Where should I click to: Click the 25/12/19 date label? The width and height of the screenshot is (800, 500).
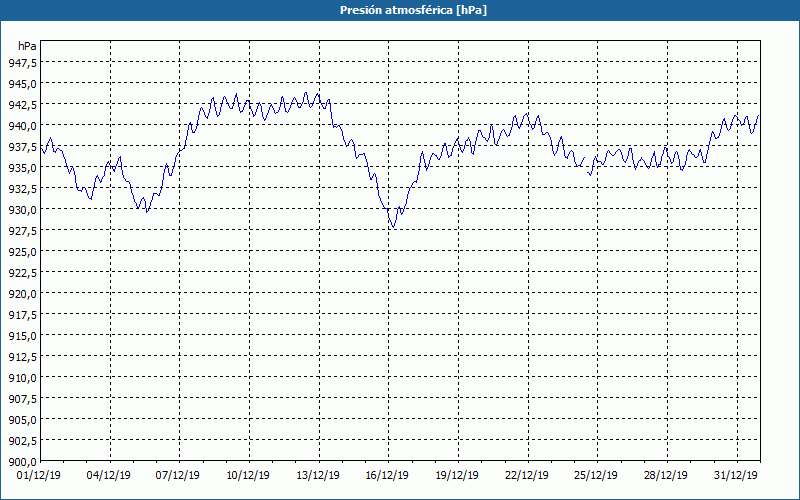pyautogui.click(x=596, y=476)
